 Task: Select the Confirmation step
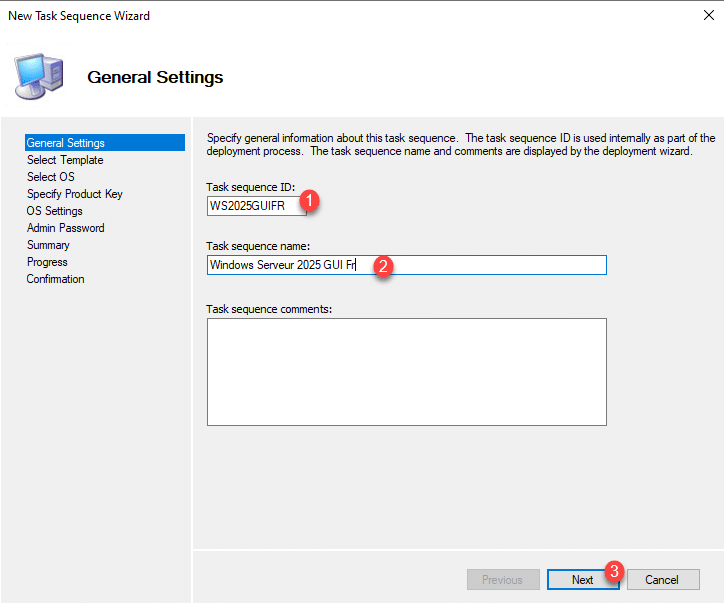(56, 279)
